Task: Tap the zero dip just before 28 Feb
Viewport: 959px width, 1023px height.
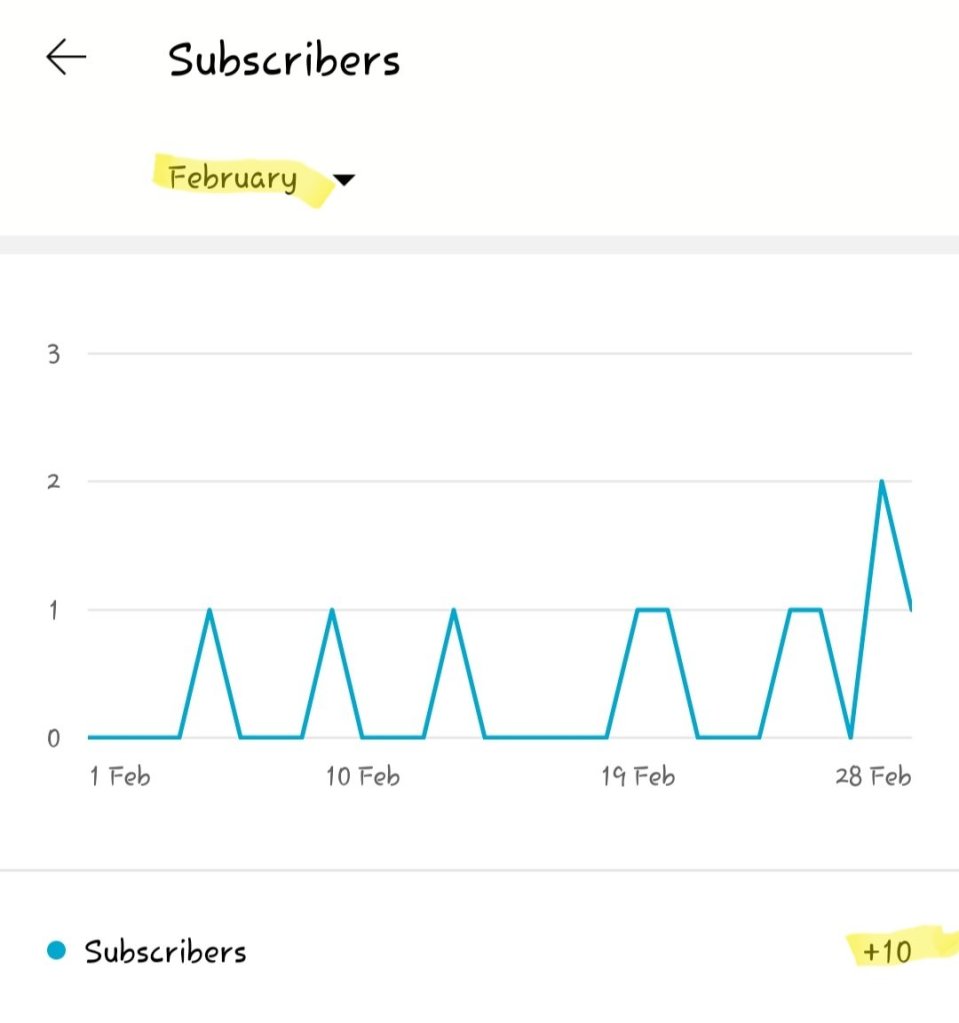Action: 850,737
